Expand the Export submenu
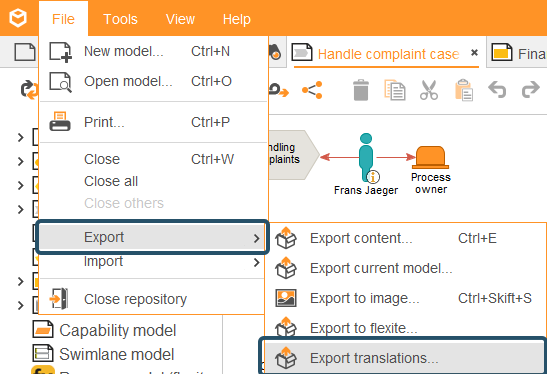The width and height of the screenshot is (547, 374). [152, 237]
